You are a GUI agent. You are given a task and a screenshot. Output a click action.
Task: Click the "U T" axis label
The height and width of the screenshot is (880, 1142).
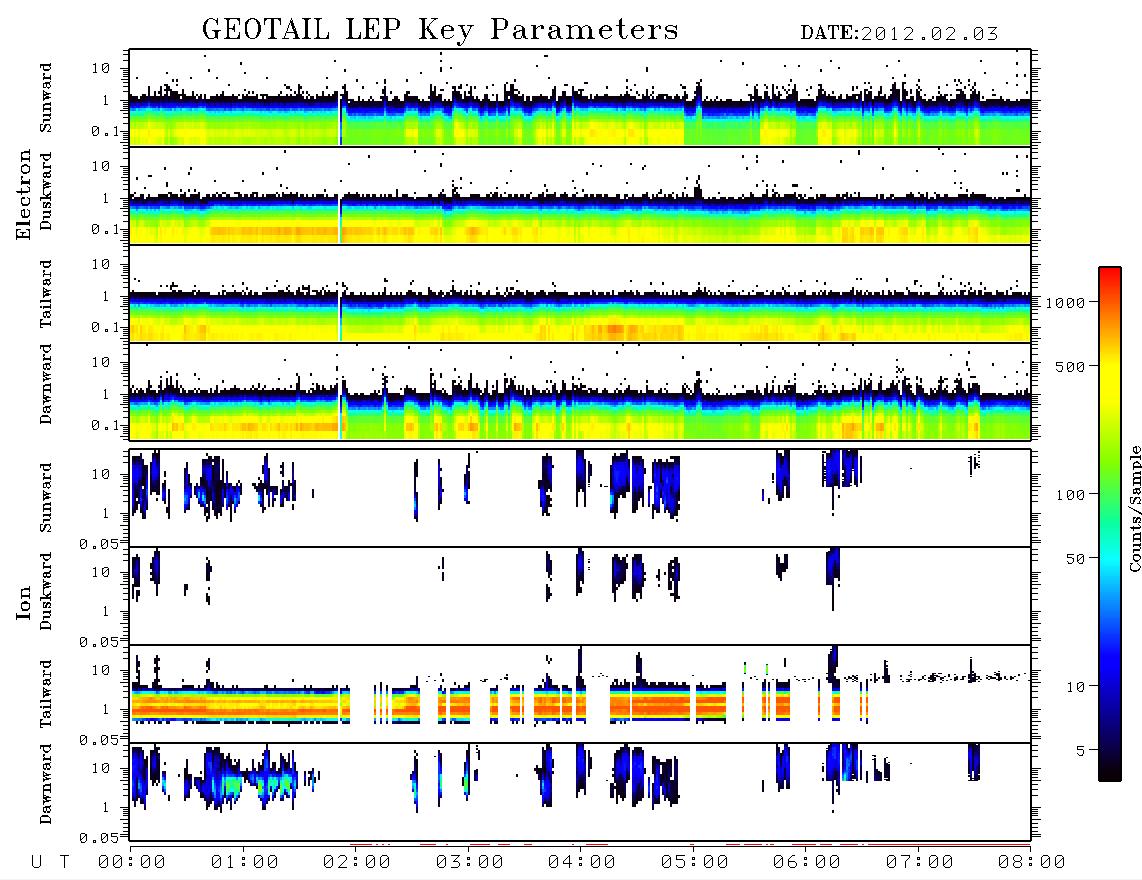tap(50, 863)
